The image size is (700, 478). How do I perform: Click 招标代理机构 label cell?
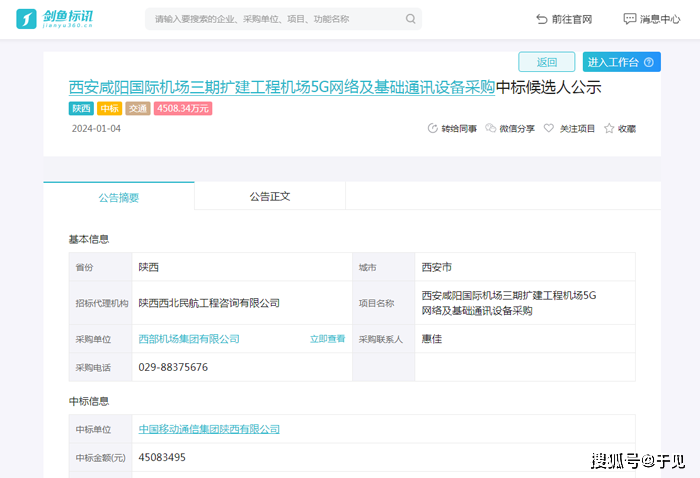[100, 303]
